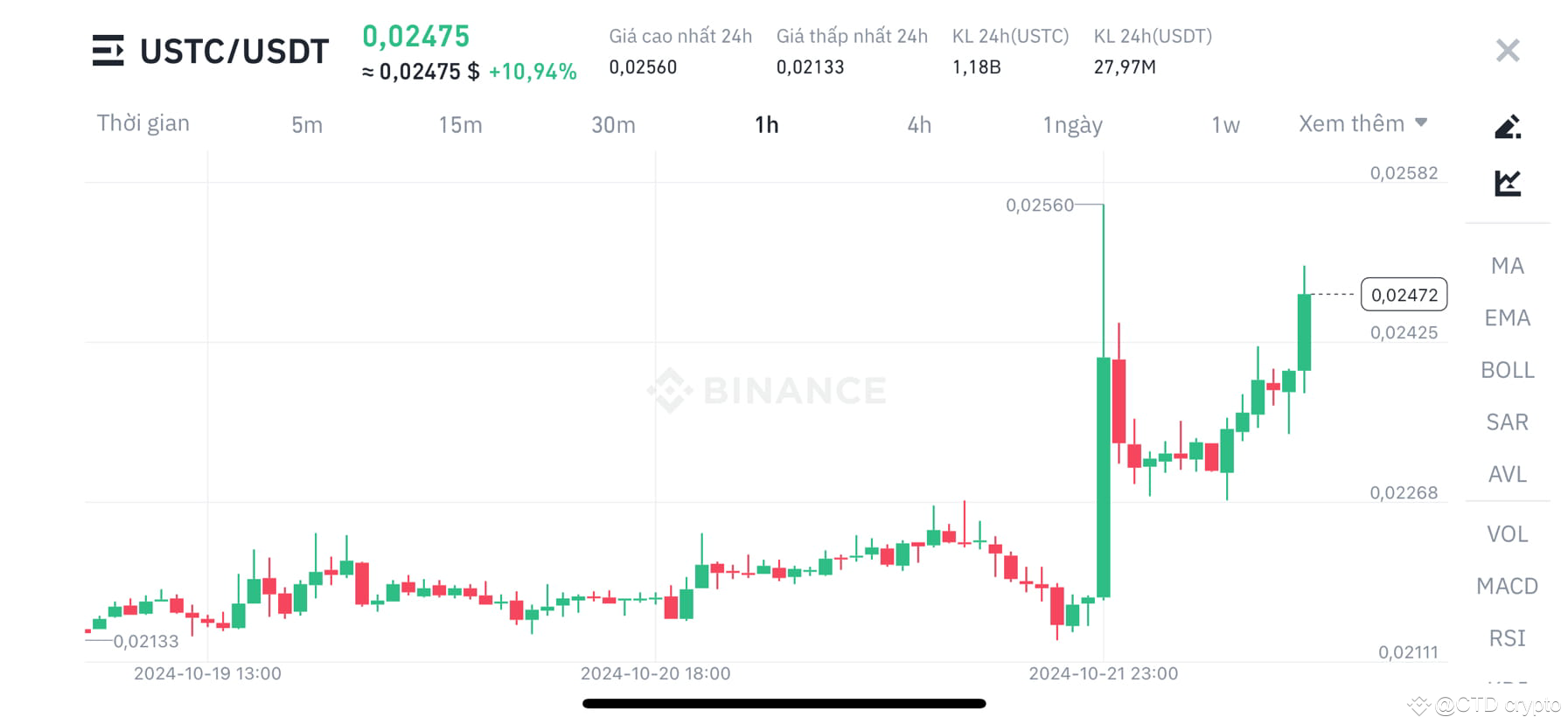Select the 1w weekly timeframe
Screen dimensions: 1568x724
[x=1225, y=124]
